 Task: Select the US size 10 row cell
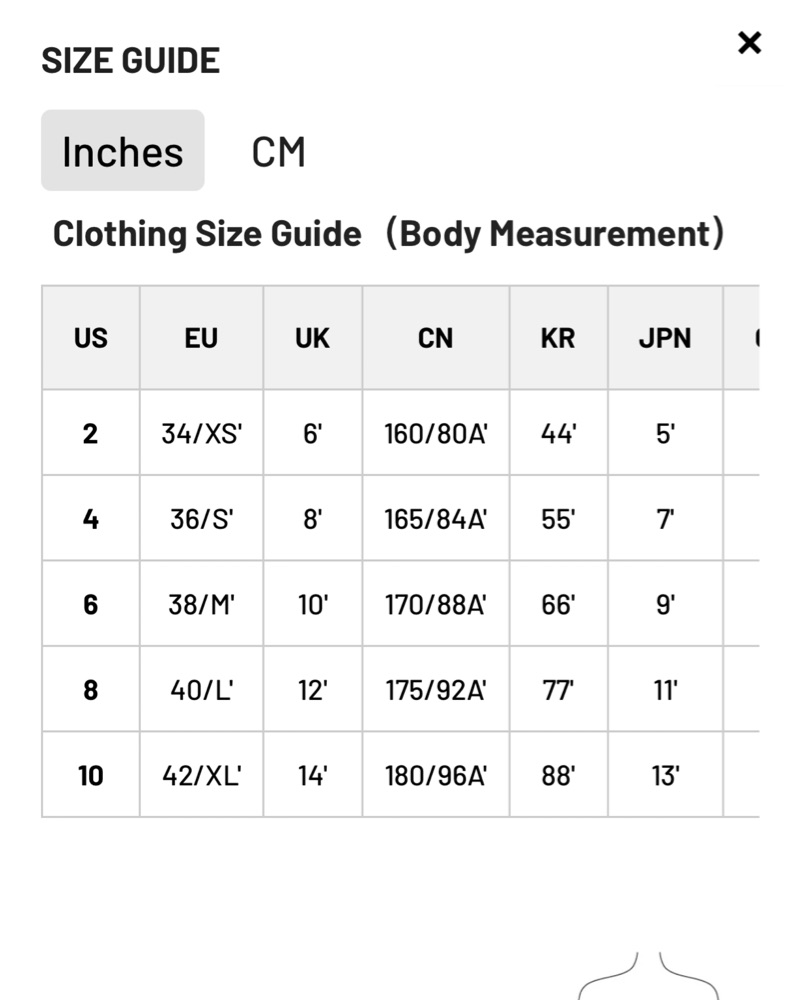tap(91, 775)
